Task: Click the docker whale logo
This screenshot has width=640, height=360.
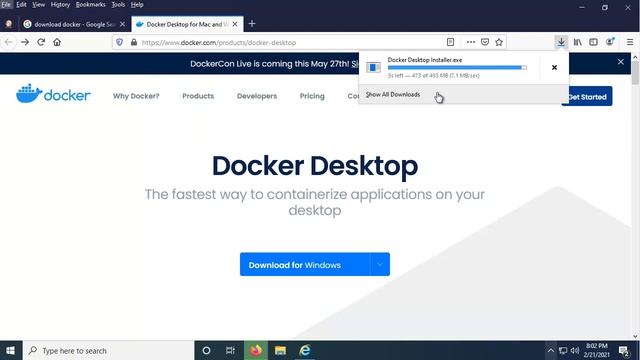Action: coord(53,94)
